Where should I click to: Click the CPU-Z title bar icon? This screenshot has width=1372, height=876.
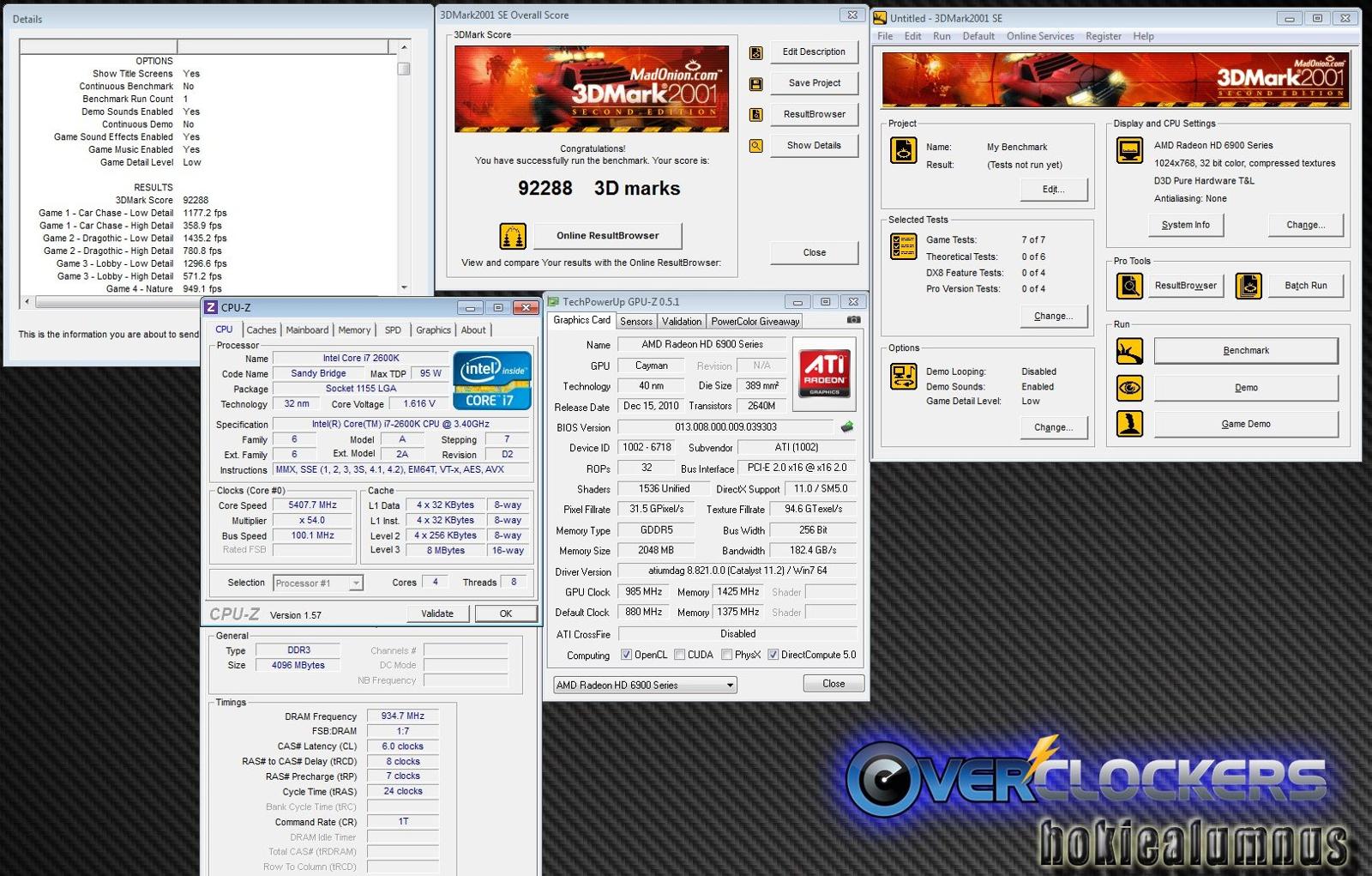coord(211,307)
